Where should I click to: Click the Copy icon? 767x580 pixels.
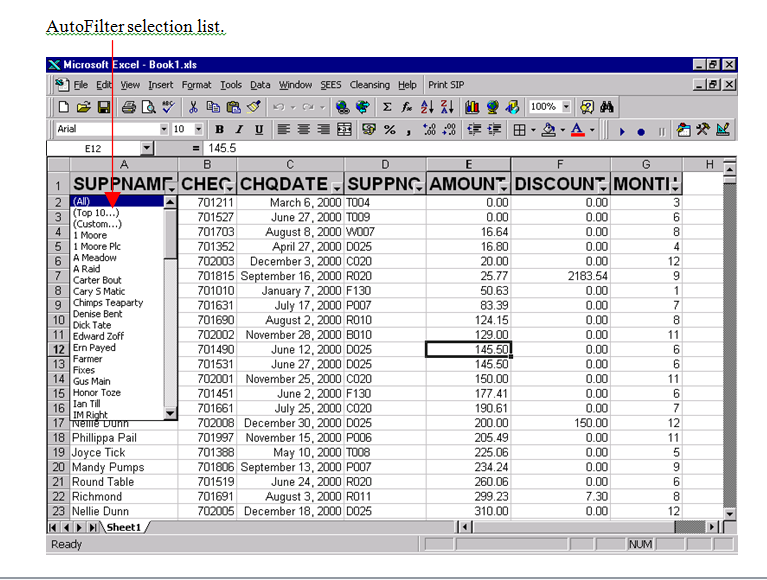(x=213, y=107)
